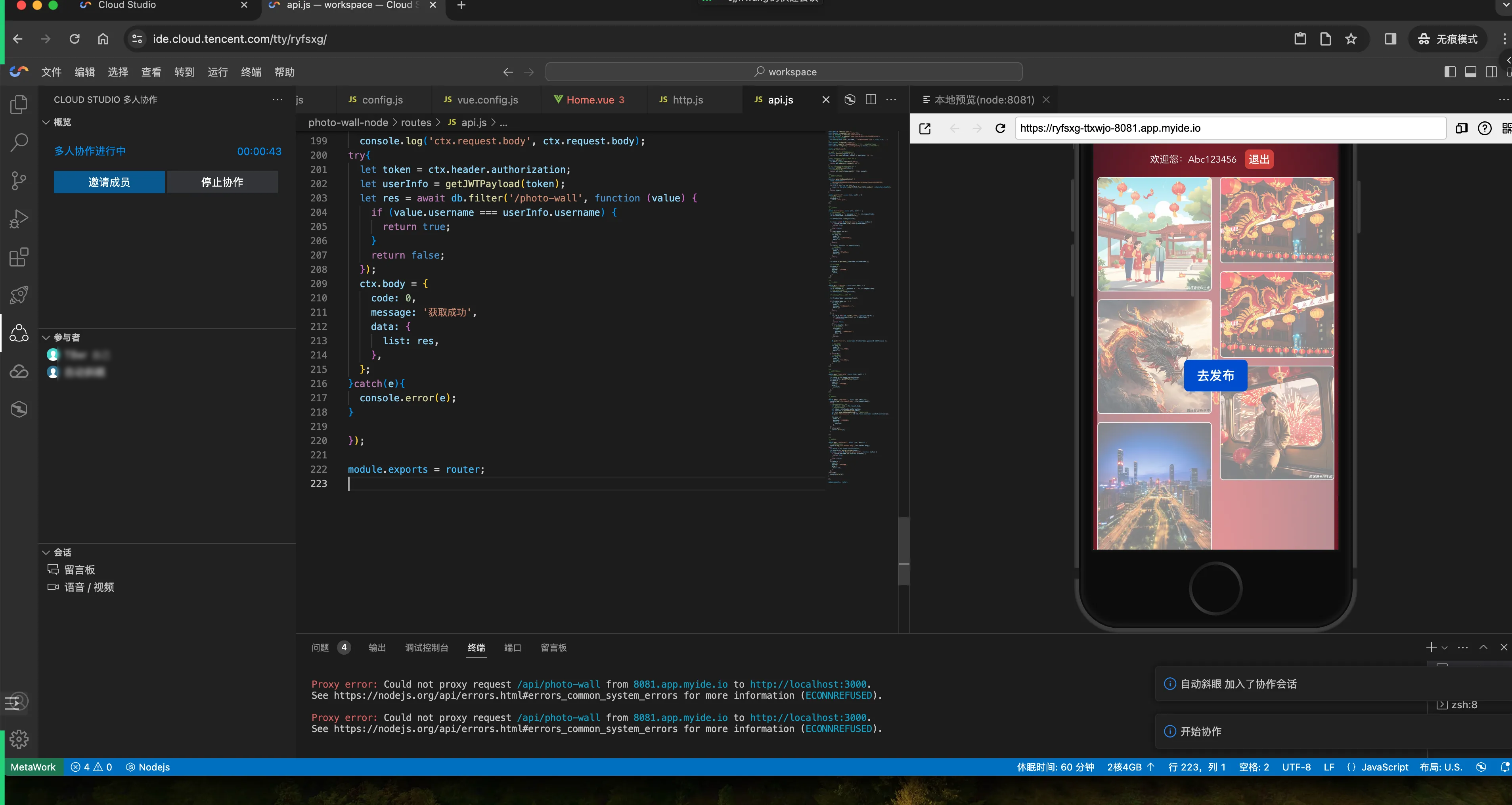Screen dimensions: 1512x805
Task: Toggle the bottom panel layout button
Action: point(1471,72)
